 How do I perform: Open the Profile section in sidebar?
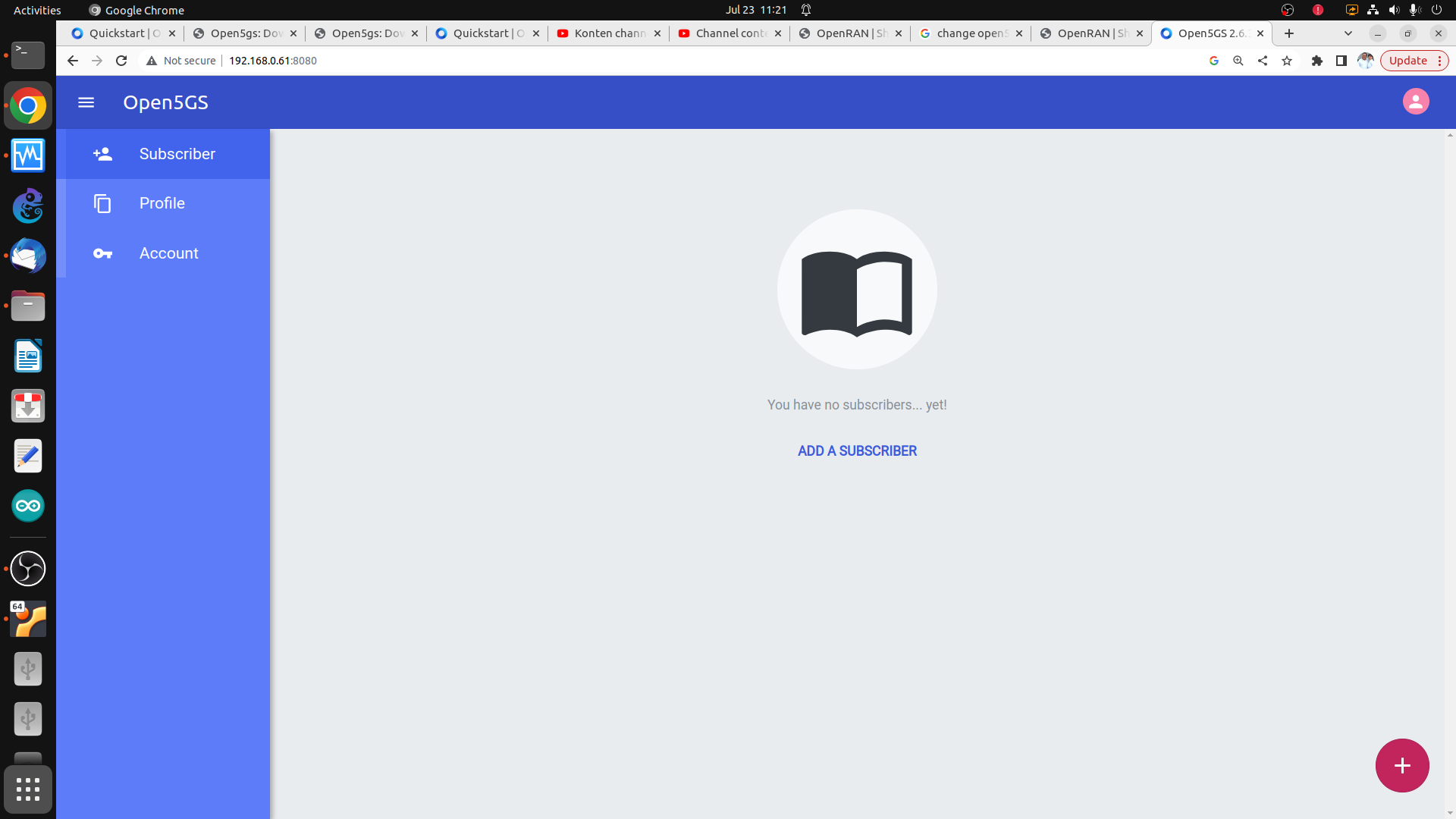[x=163, y=203]
